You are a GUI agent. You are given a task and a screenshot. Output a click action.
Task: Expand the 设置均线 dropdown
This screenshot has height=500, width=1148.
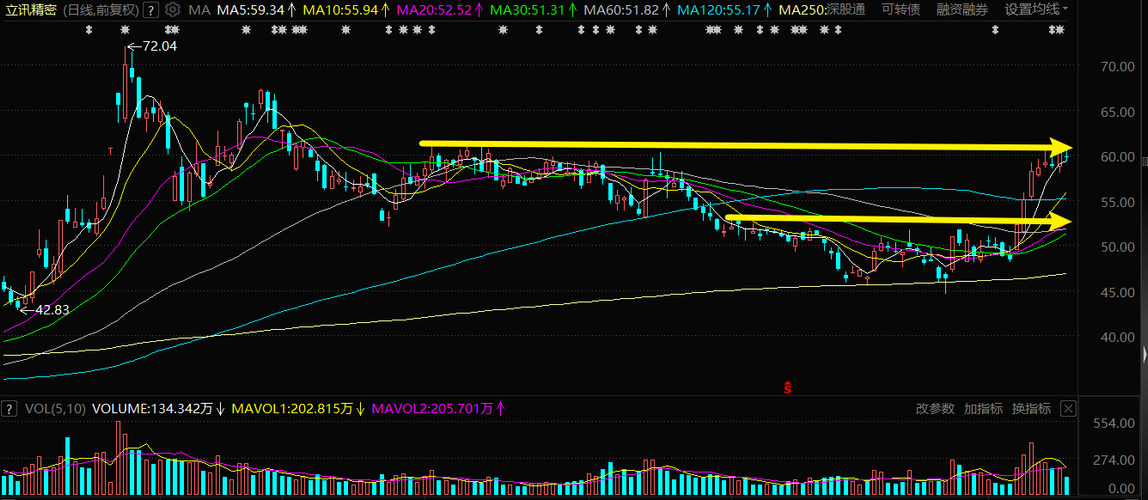tap(1036, 10)
